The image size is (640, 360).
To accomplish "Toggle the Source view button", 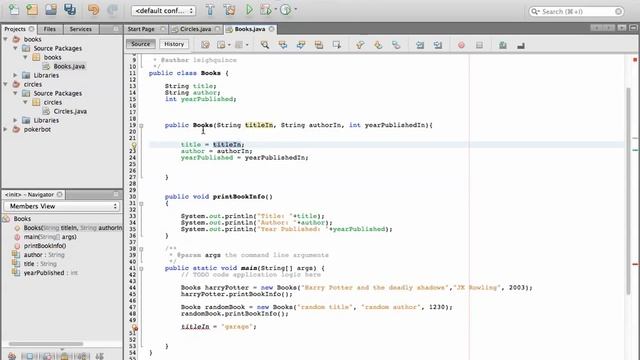I will (x=140, y=44).
